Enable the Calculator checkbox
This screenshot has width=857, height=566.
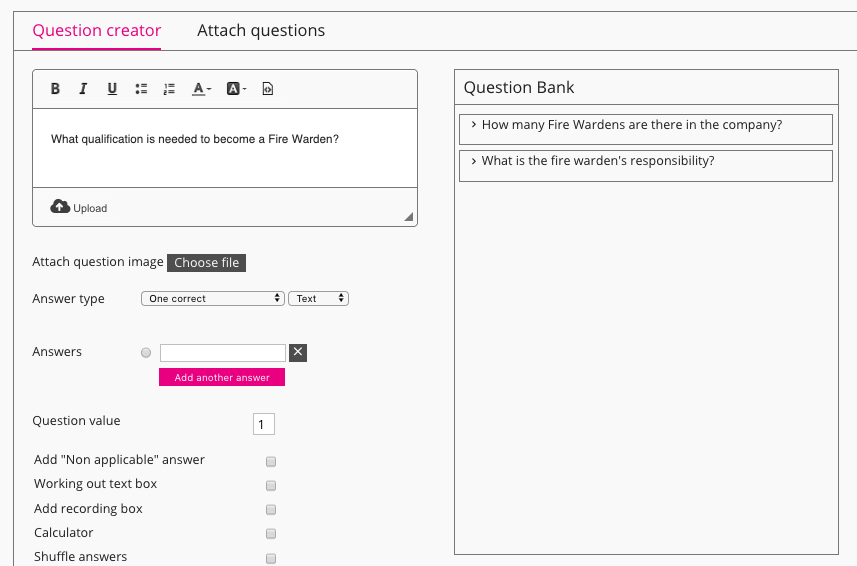click(271, 534)
